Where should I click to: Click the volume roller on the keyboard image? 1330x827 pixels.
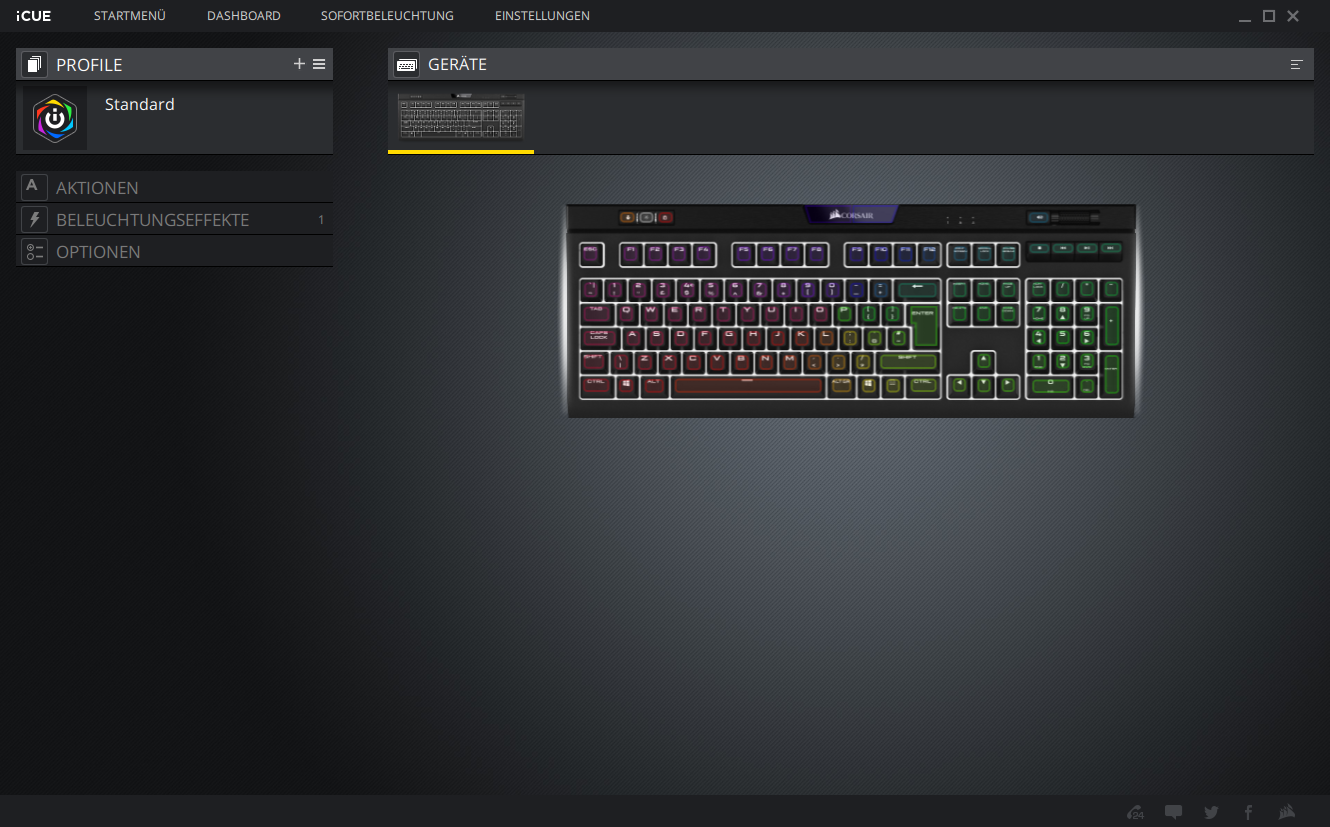(1076, 217)
